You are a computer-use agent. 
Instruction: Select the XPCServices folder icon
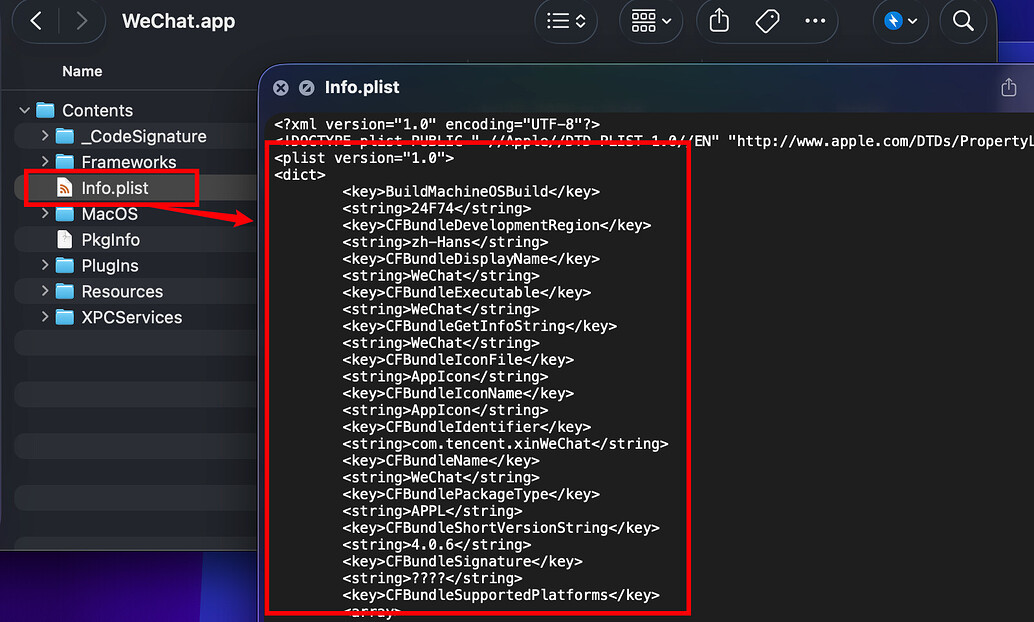tap(65, 317)
